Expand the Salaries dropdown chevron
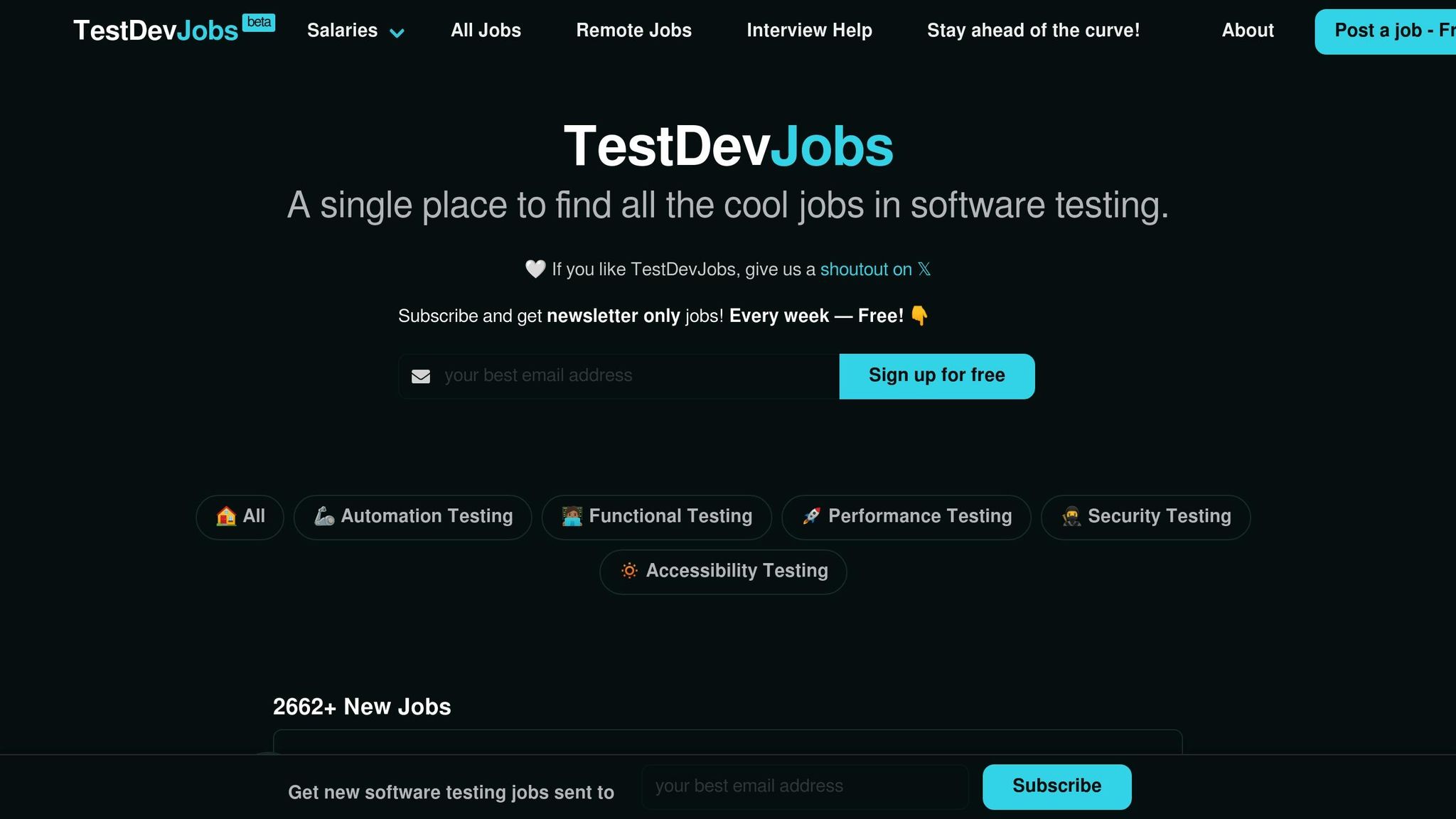This screenshot has height=819, width=1456. (x=397, y=32)
